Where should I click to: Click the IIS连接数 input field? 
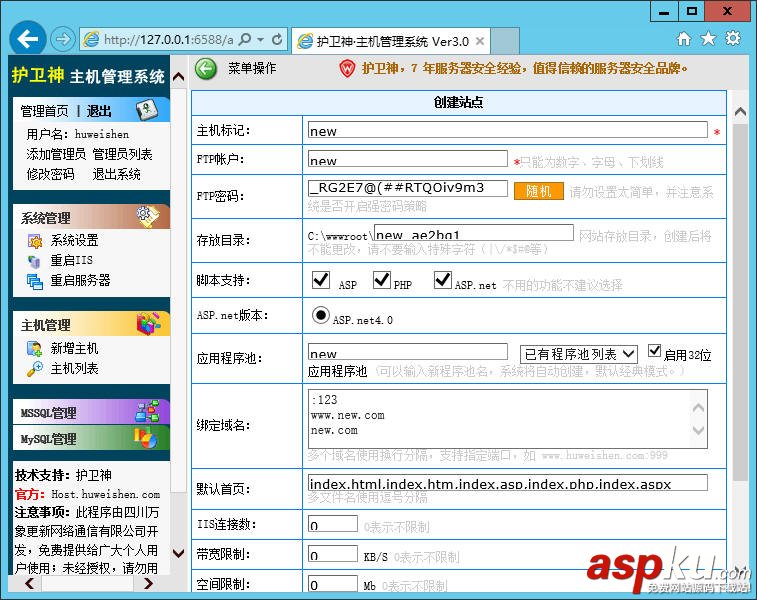tap(333, 524)
